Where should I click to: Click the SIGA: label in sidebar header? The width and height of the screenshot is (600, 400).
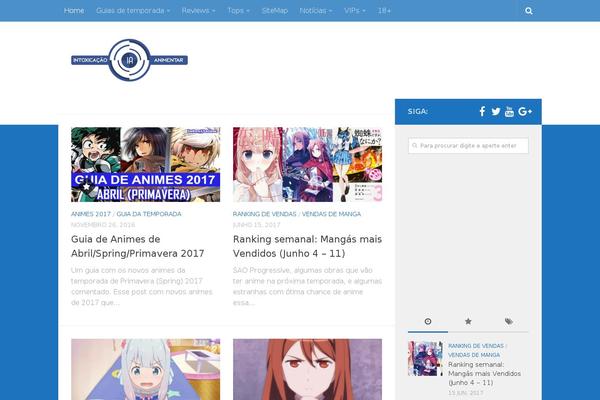click(x=417, y=111)
